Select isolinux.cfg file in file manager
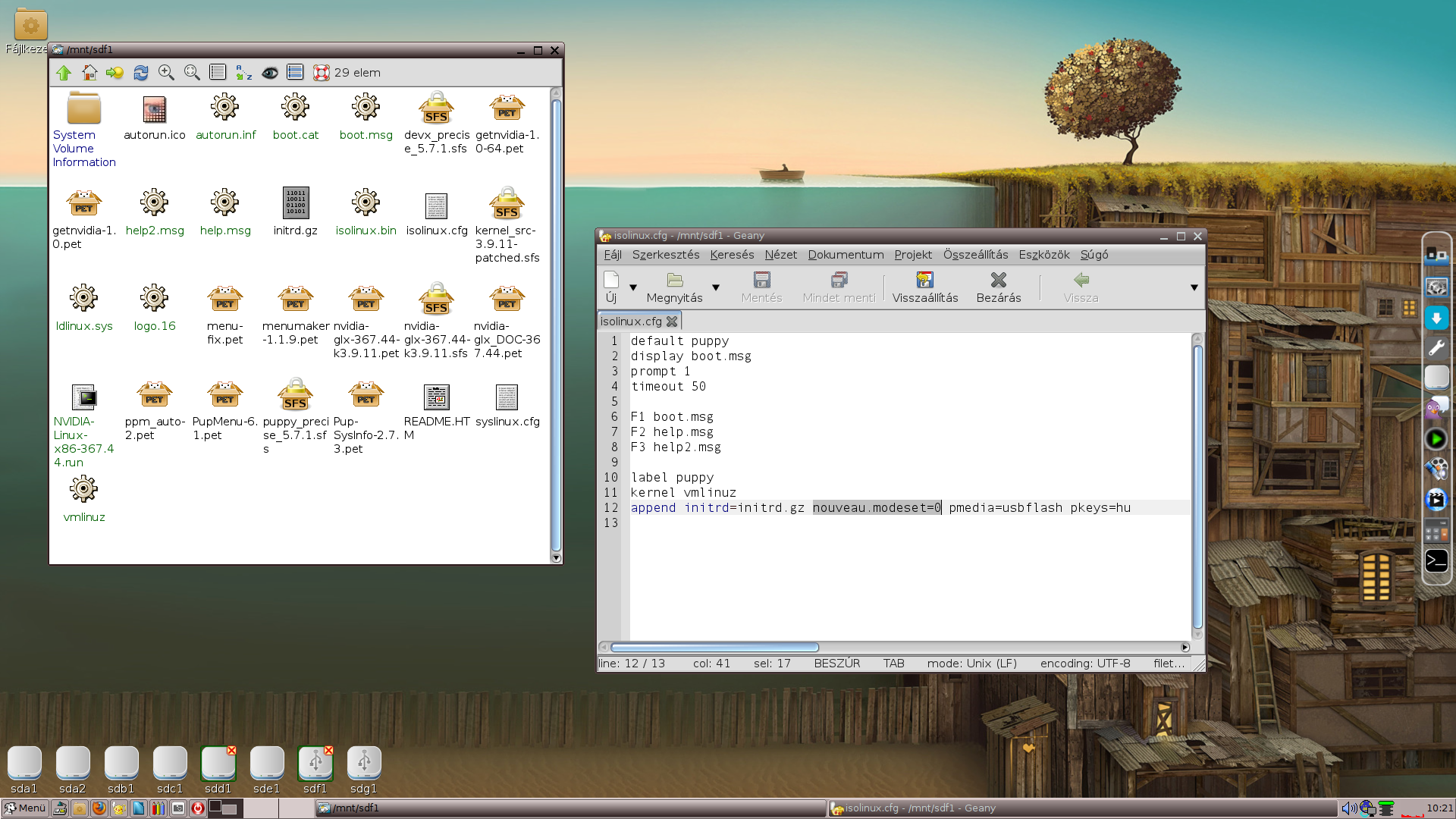1456x819 pixels. (x=437, y=215)
